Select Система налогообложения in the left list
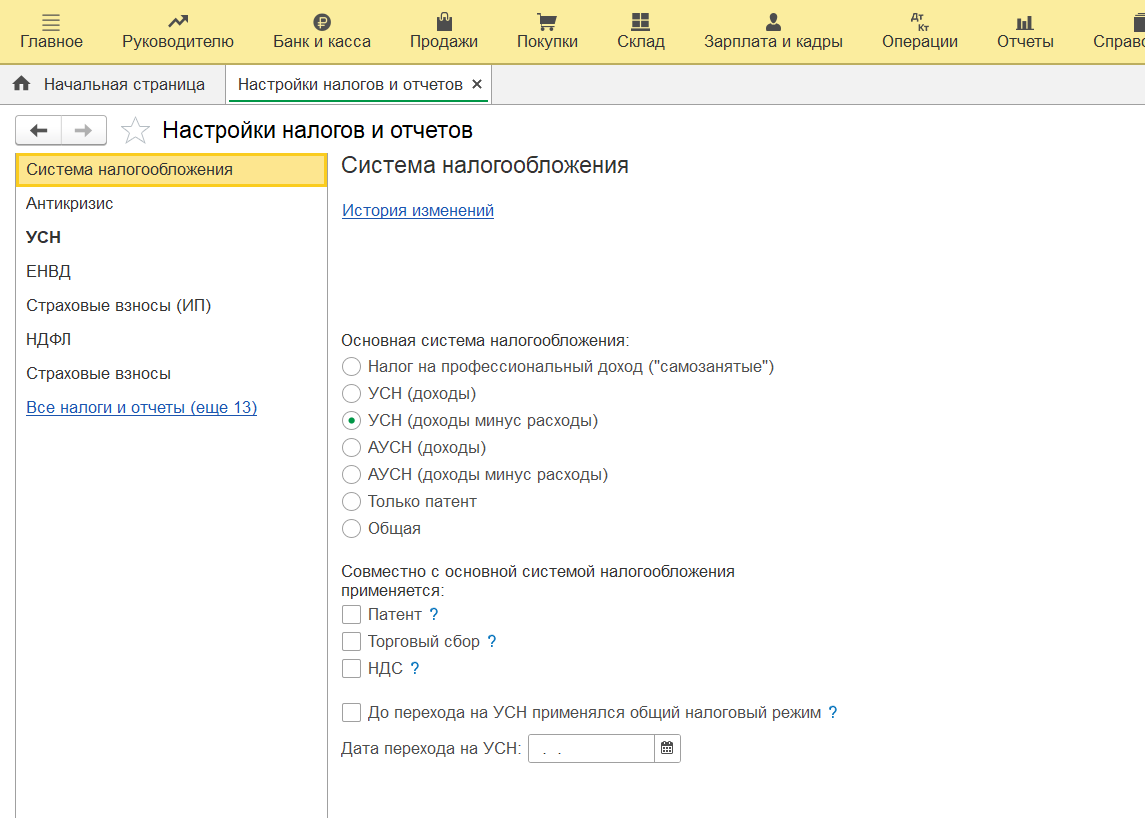This screenshot has height=818, width=1145. [x=171, y=169]
